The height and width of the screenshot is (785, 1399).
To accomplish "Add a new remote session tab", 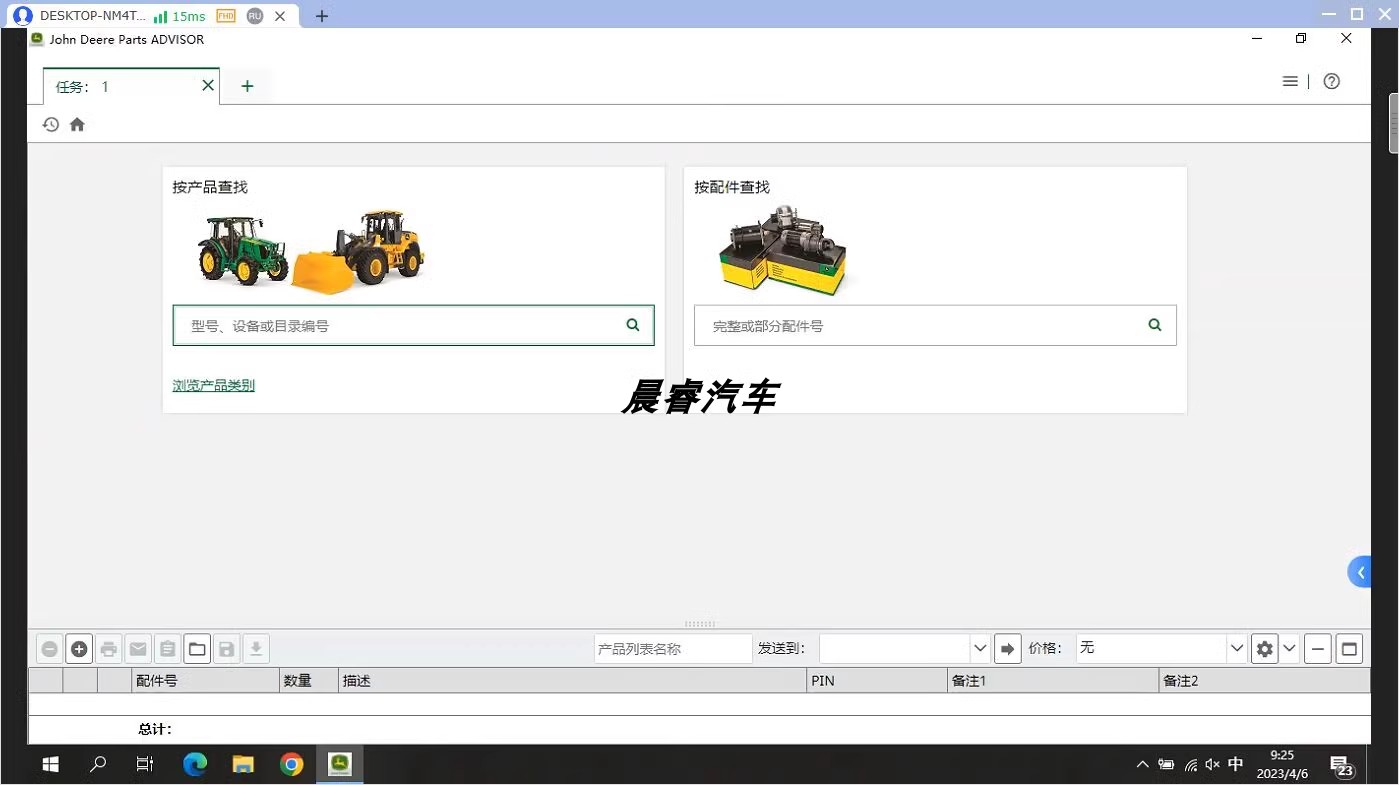I will point(321,16).
